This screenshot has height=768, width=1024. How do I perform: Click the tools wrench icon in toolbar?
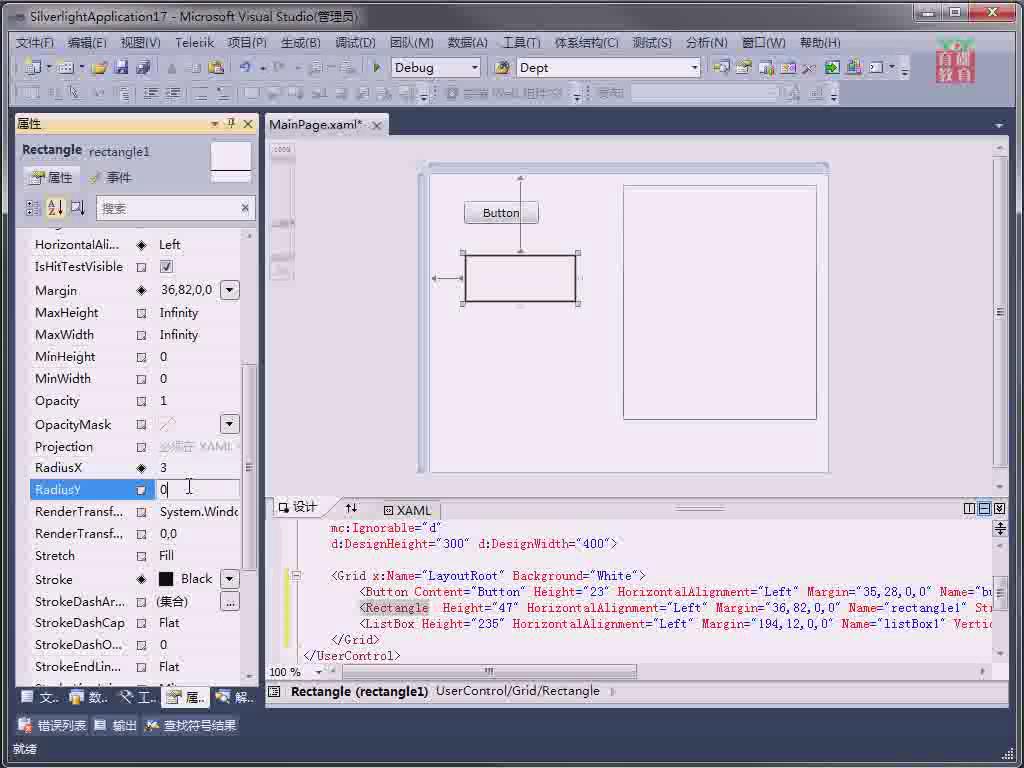(x=809, y=67)
